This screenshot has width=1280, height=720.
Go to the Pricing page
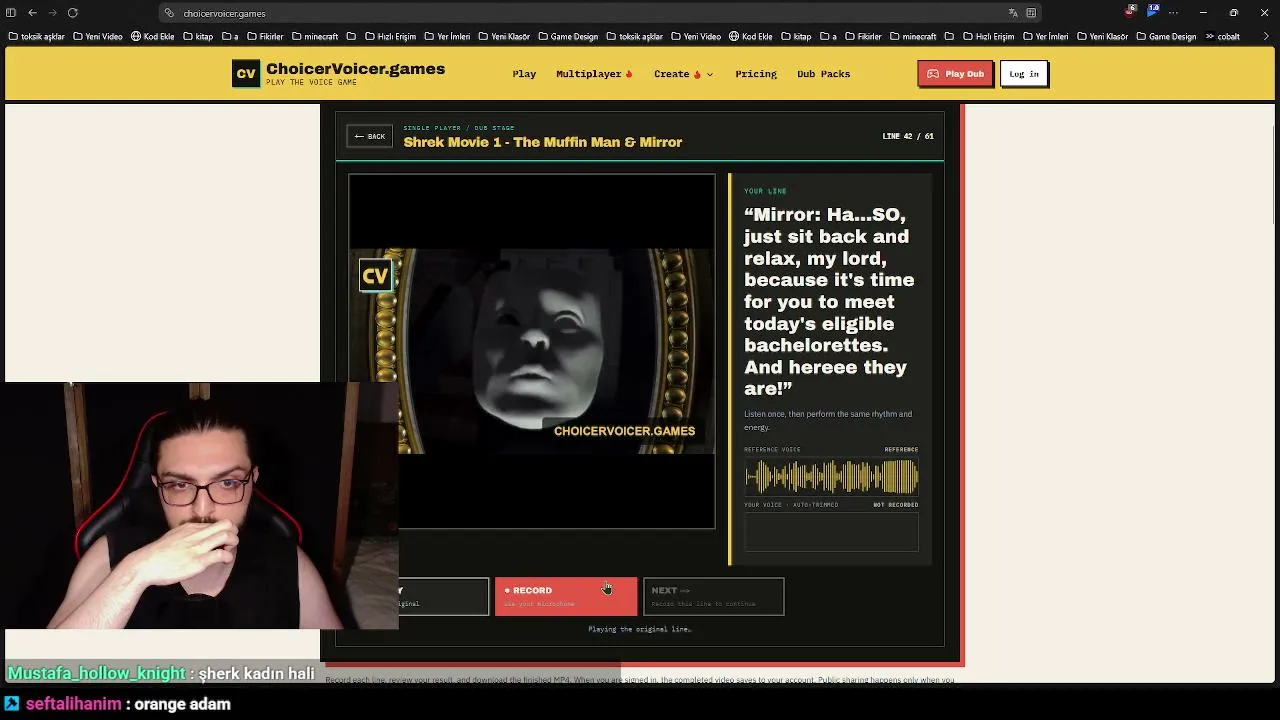click(756, 74)
